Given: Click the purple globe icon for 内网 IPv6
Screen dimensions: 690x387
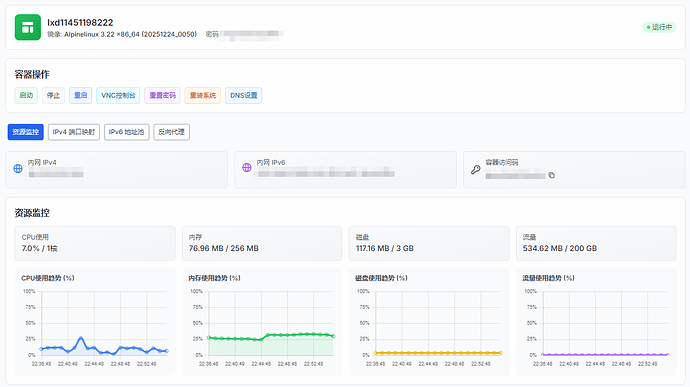Looking at the screenshot, I should coord(247,167).
